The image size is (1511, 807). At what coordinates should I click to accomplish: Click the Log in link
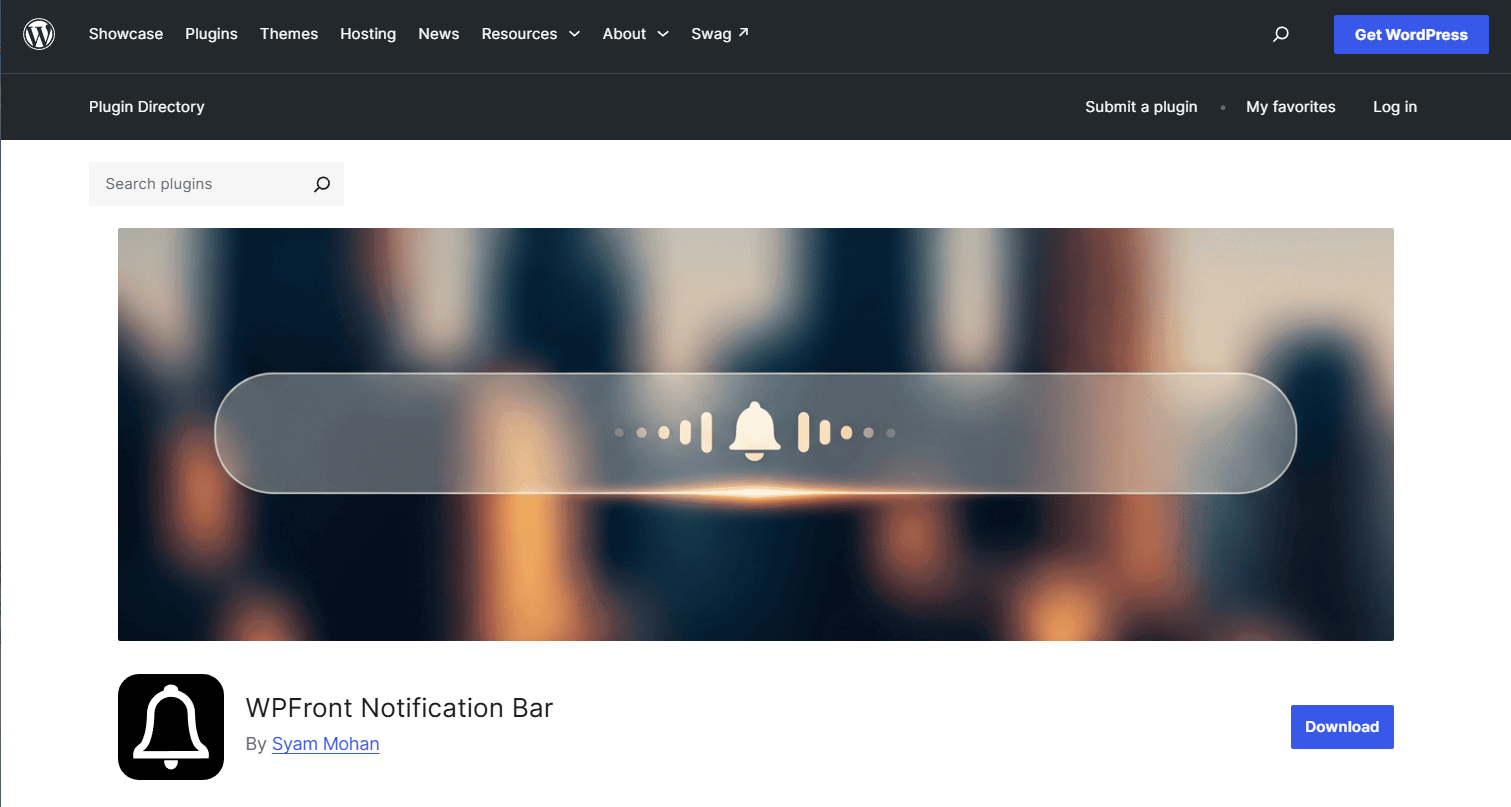tap(1395, 107)
